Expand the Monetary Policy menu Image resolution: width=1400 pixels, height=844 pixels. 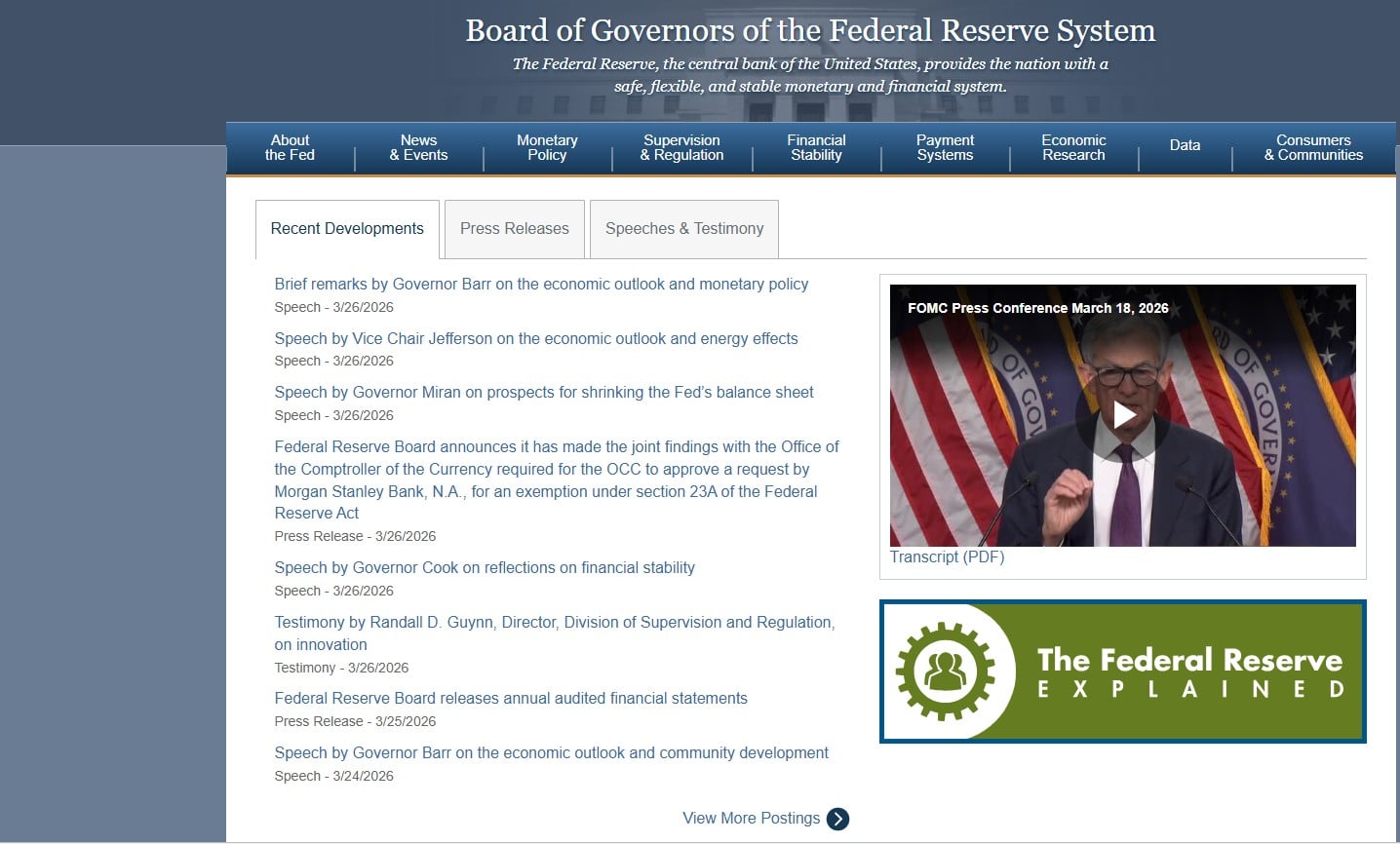[547, 148]
